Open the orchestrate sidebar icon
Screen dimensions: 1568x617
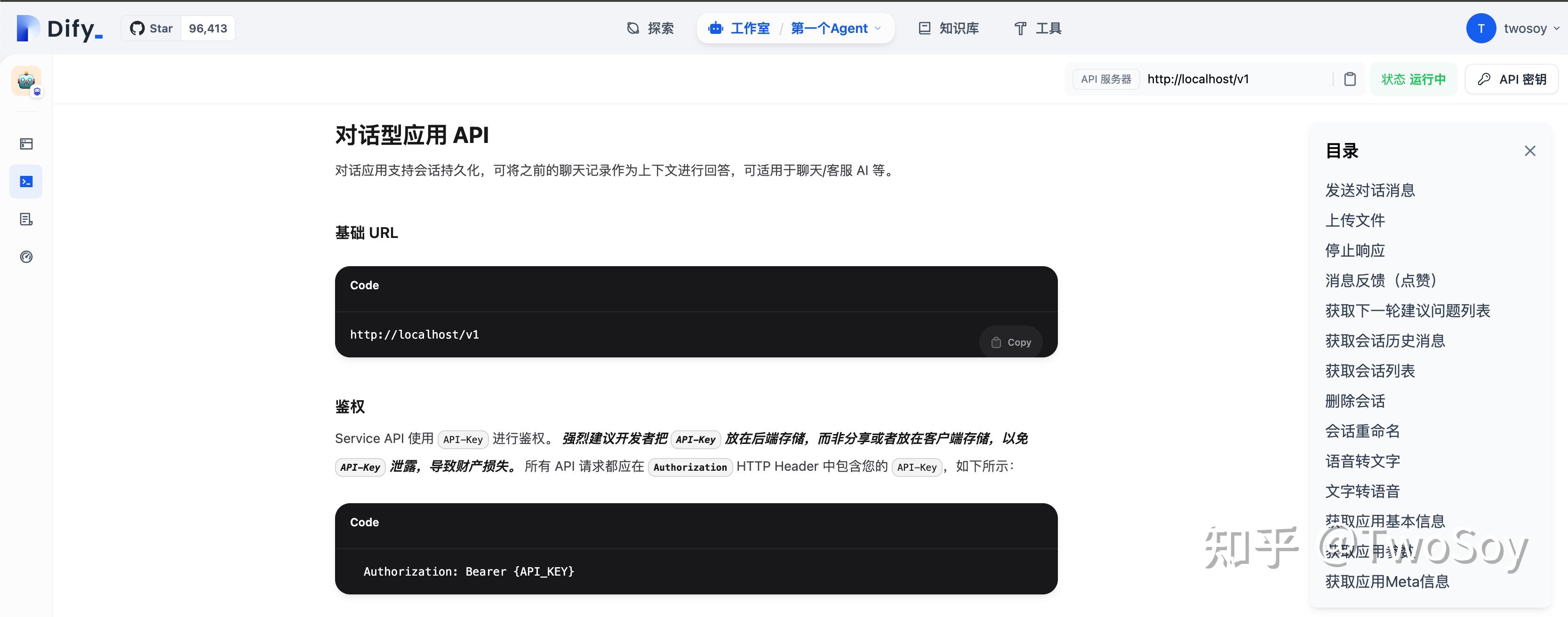[26, 144]
